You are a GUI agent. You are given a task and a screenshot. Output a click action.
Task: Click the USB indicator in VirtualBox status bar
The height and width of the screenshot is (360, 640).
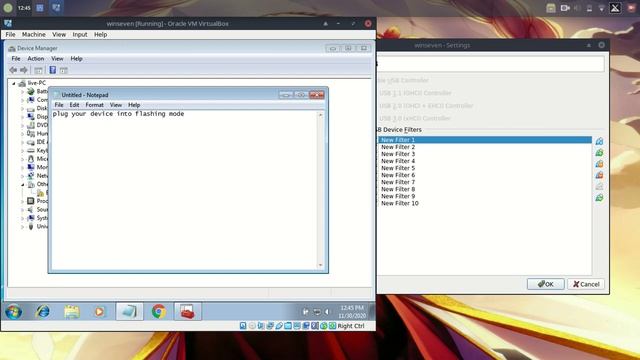279,326
